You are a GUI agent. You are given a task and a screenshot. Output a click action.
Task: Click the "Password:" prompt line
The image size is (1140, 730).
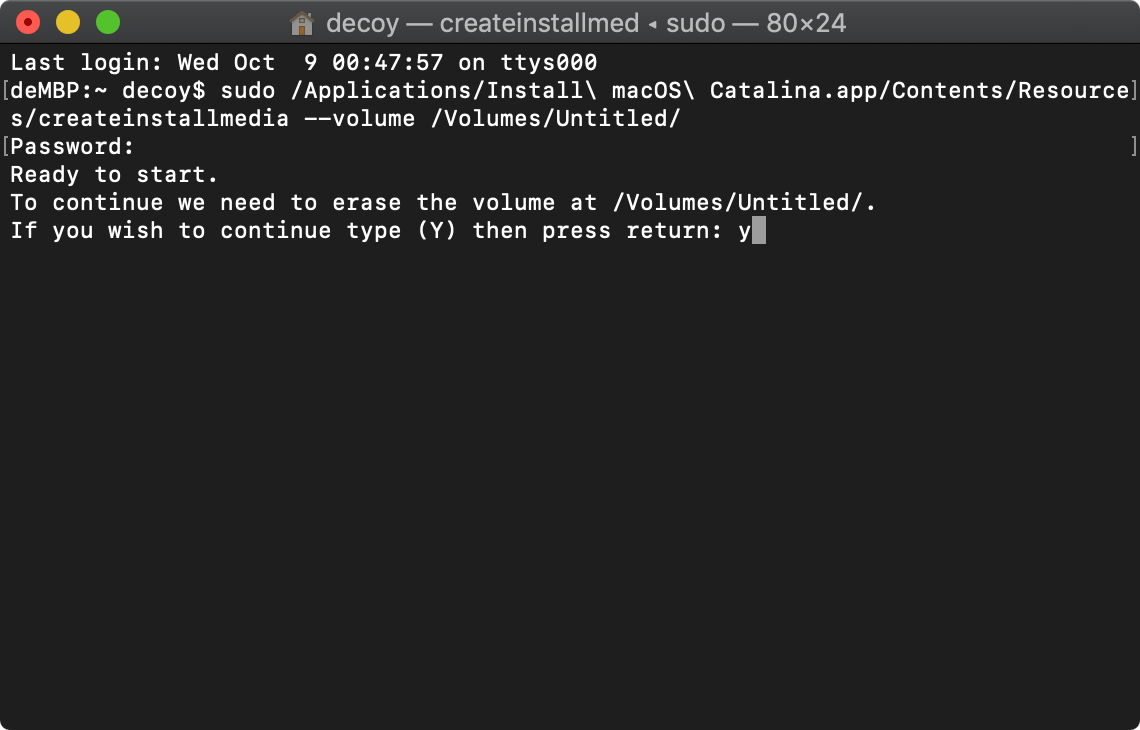(72, 147)
